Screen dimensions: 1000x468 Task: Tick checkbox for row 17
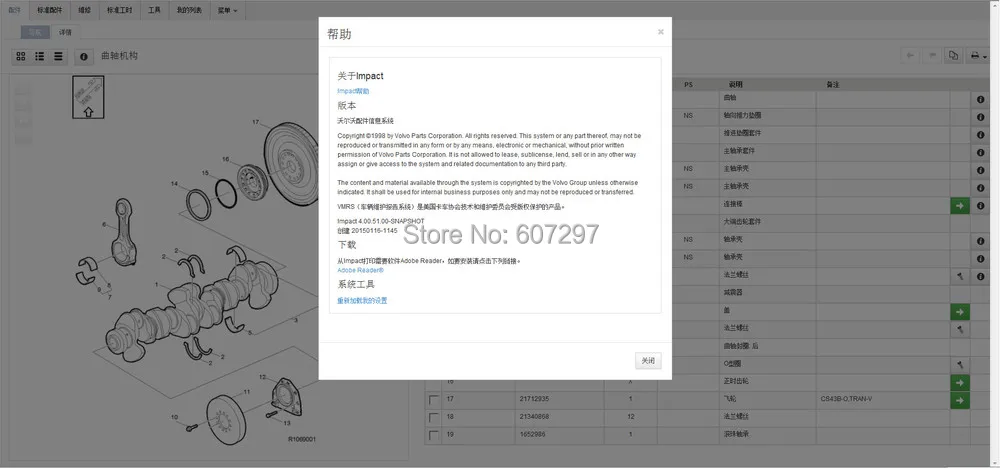coord(434,400)
